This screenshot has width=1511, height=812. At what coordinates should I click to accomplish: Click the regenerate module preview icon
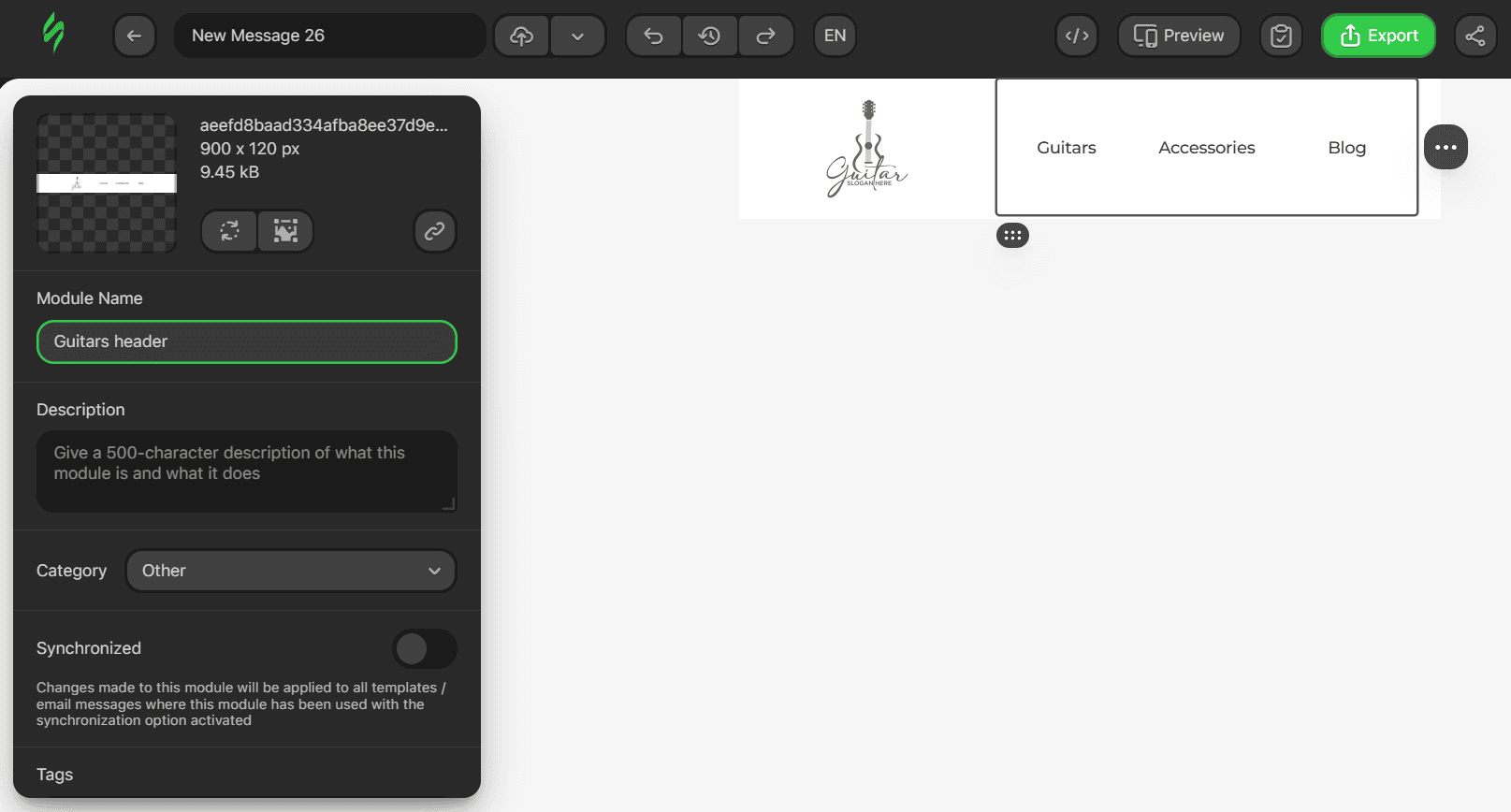coord(229,231)
